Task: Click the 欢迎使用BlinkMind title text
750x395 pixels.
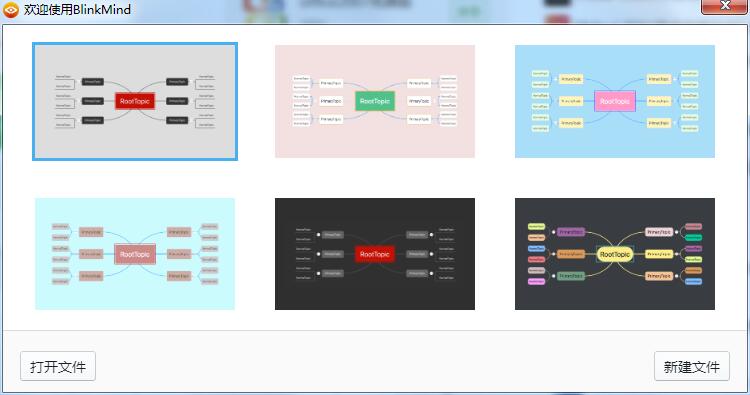Action: point(77,10)
